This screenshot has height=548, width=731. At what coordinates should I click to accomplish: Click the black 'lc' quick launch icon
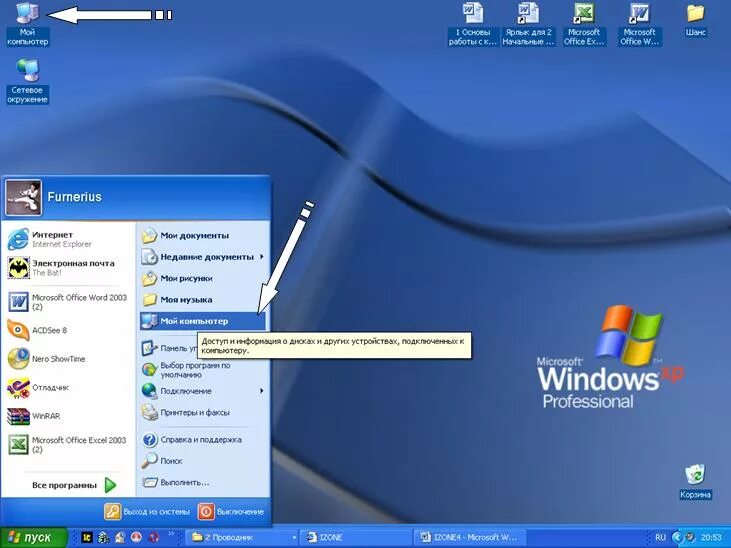tap(87, 538)
